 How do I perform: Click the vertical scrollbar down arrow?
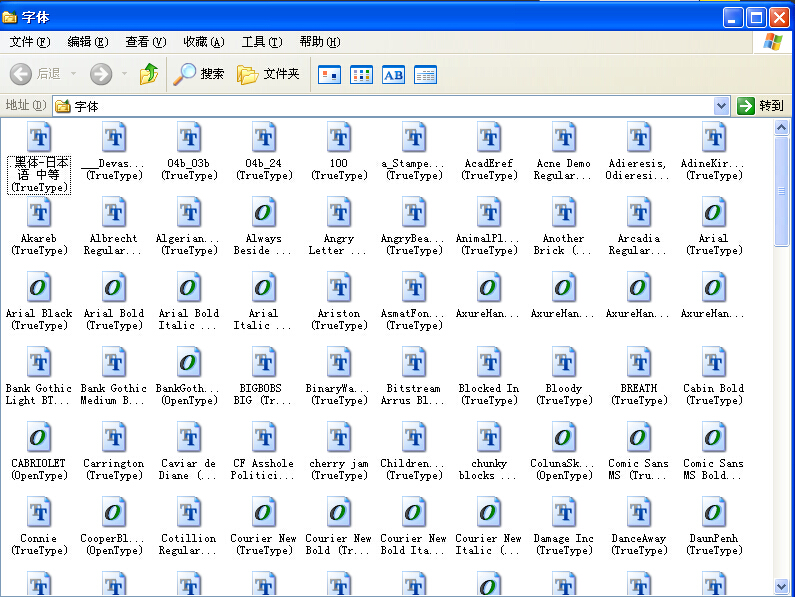coord(782,587)
